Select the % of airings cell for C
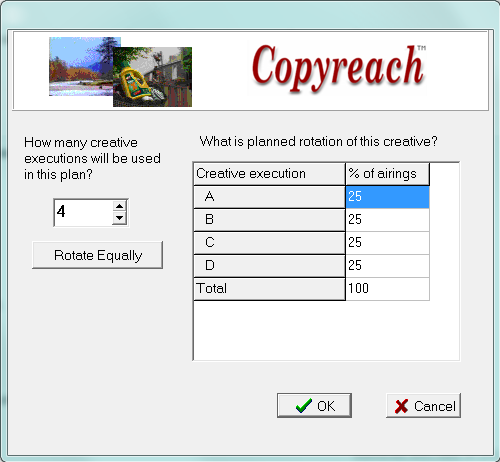The height and width of the screenshot is (462, 500). tap(387, 243)
